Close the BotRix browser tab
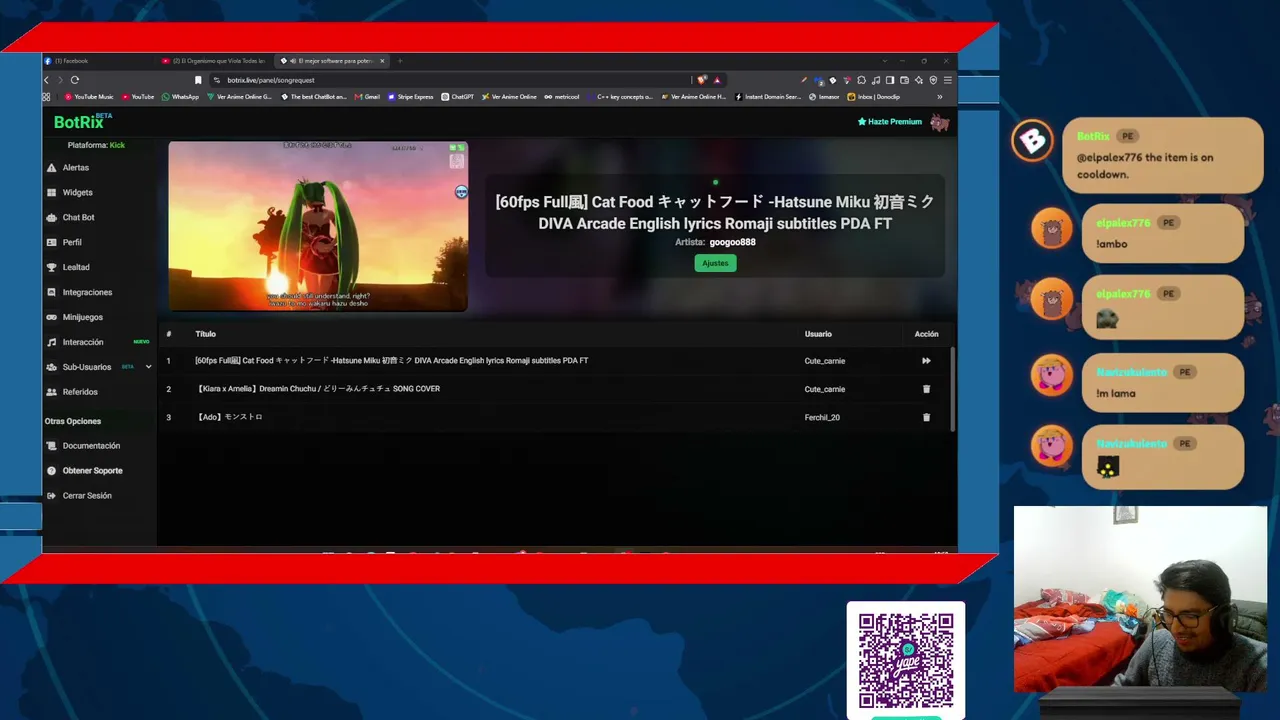Image resolution: width=1280 pixels, height=720 pixels. point(382,61)
